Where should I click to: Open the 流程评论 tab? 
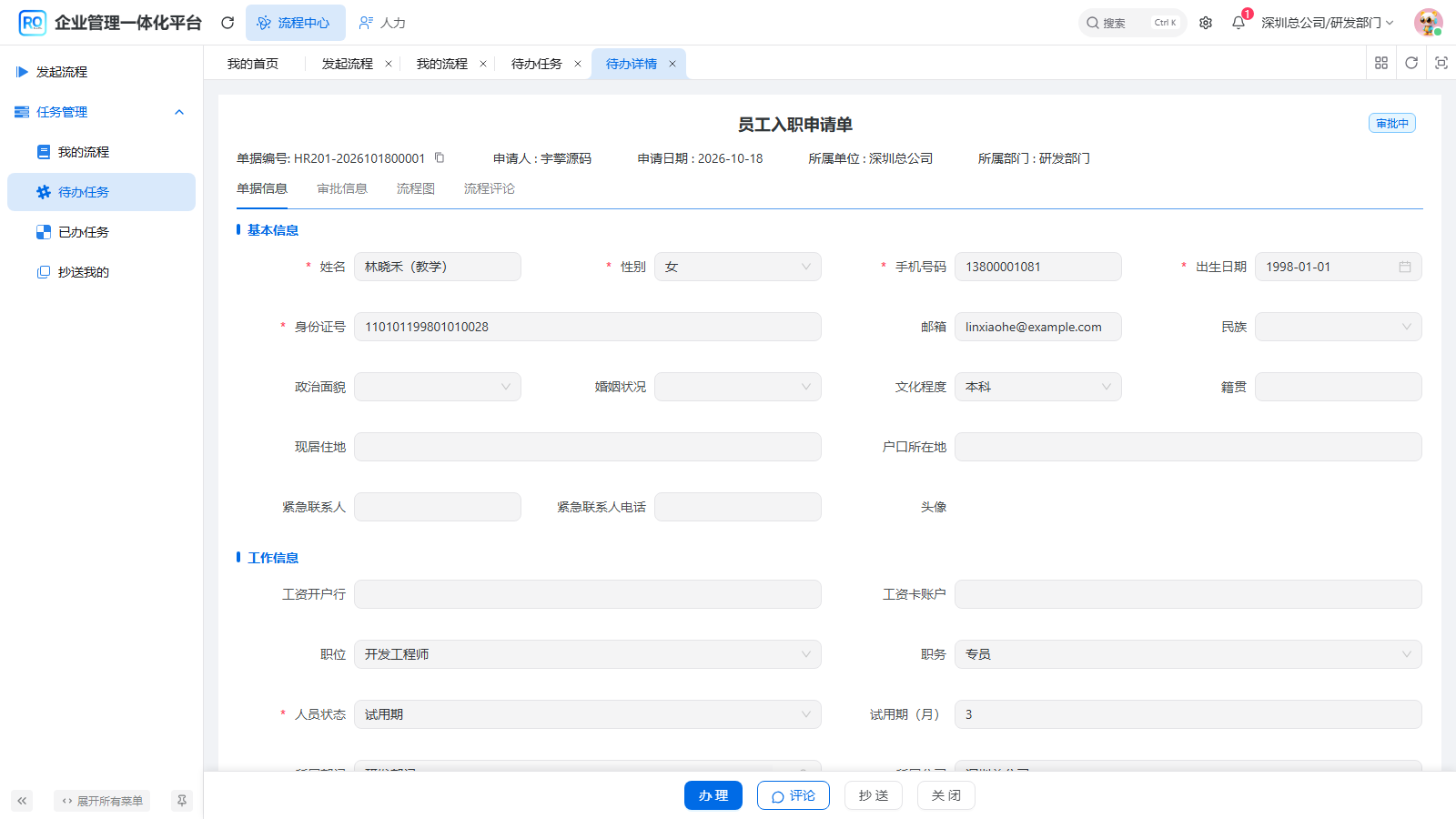[x=490, y=188]
